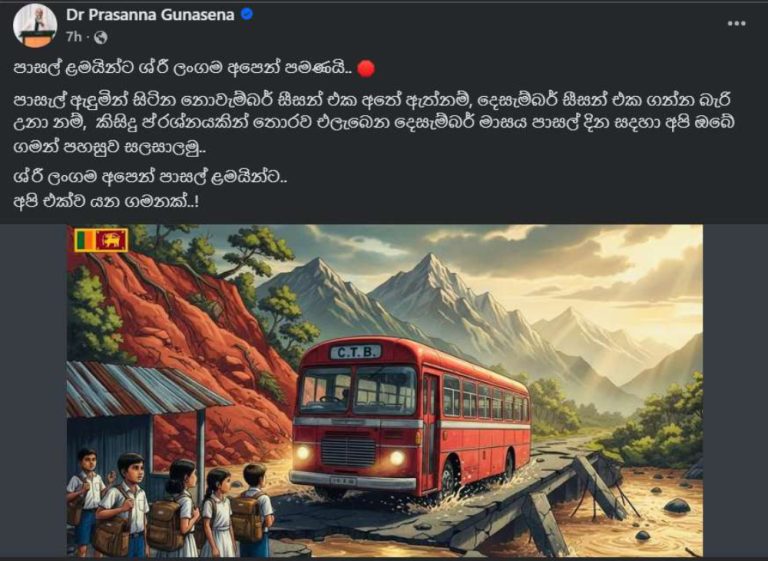Click the 7h post timestamp
The height and width of the screenshot is (561, 768).
tap(73, 37)
